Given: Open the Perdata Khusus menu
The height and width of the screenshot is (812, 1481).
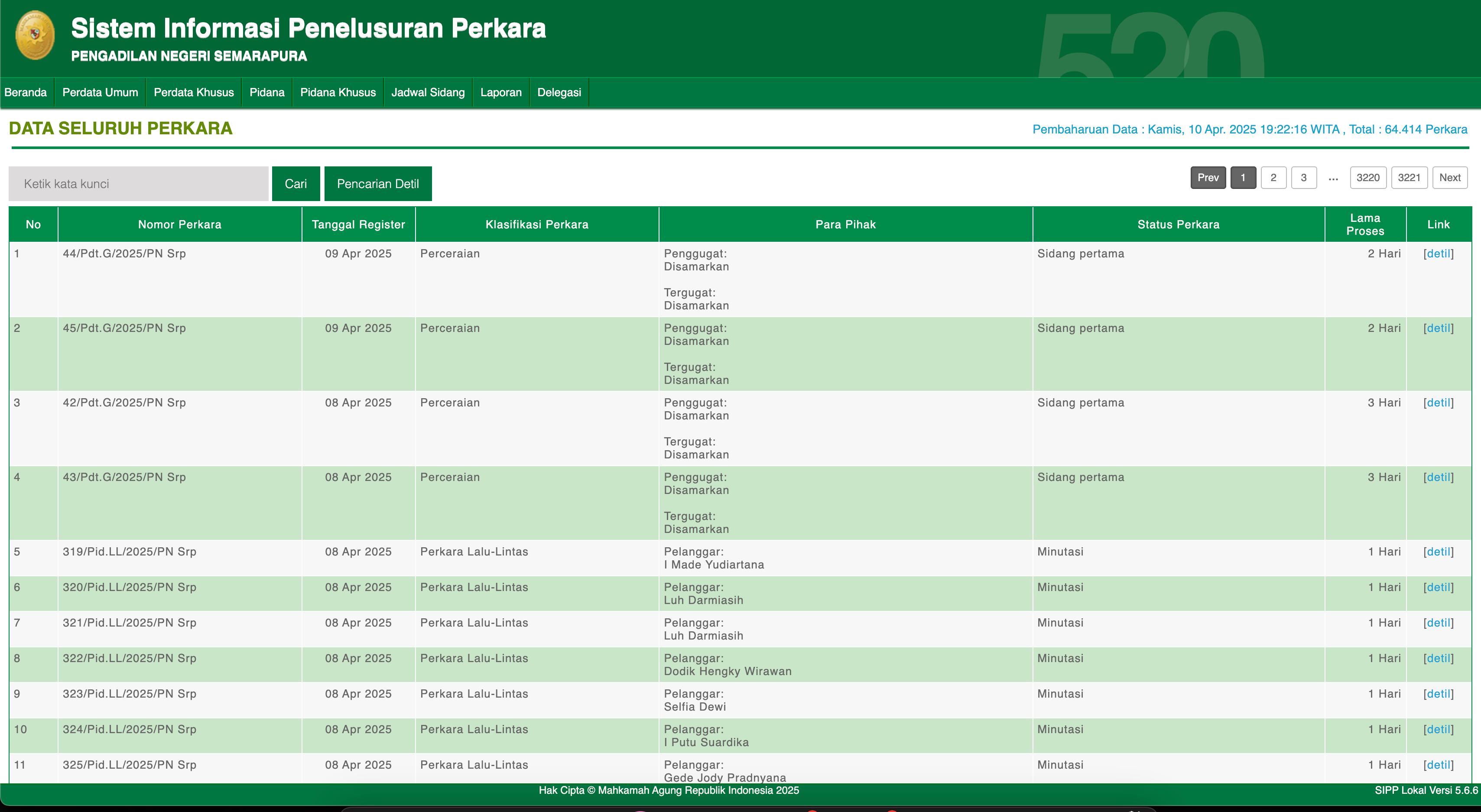Looking at the screenshot, I should pos(194,93).
